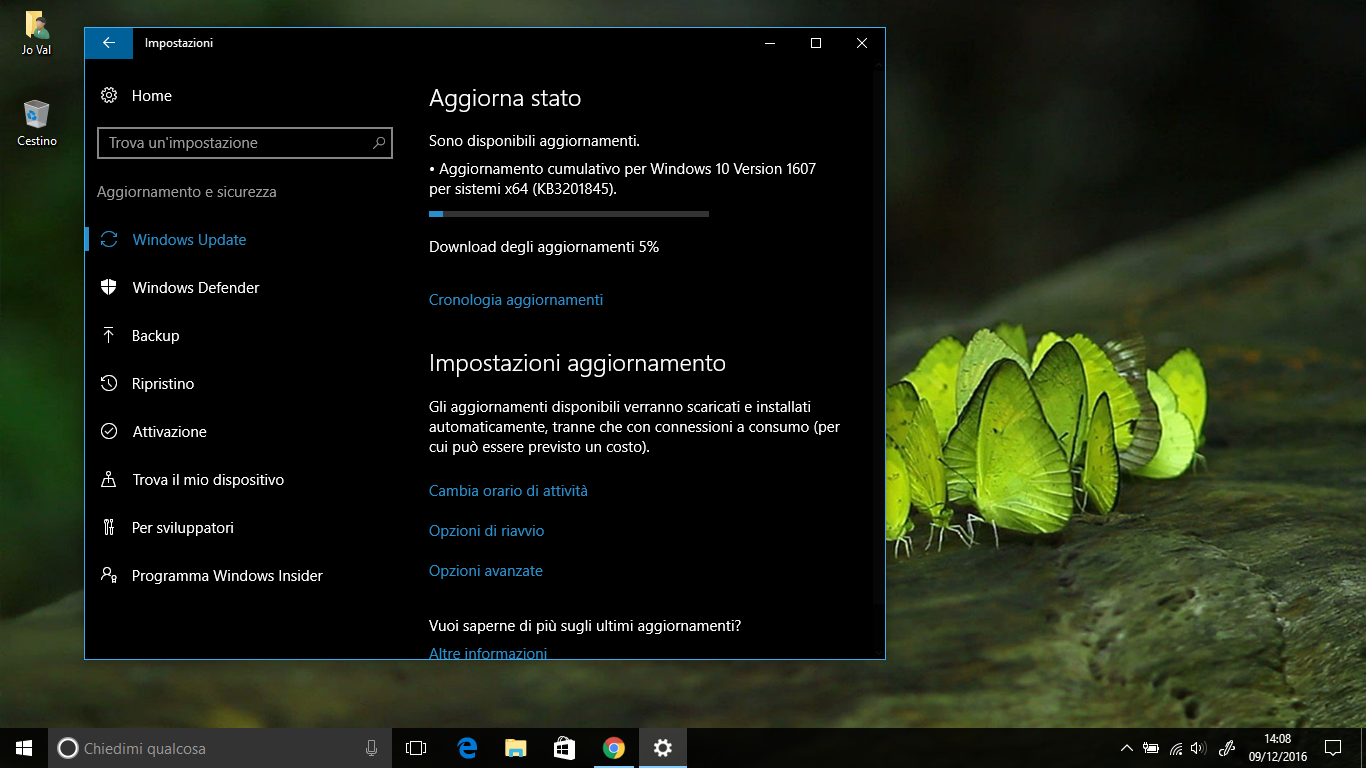Click the Settings gear taskbar icon
The height and width of the screenshot is (768, 1366).
[x=663, y=748]
